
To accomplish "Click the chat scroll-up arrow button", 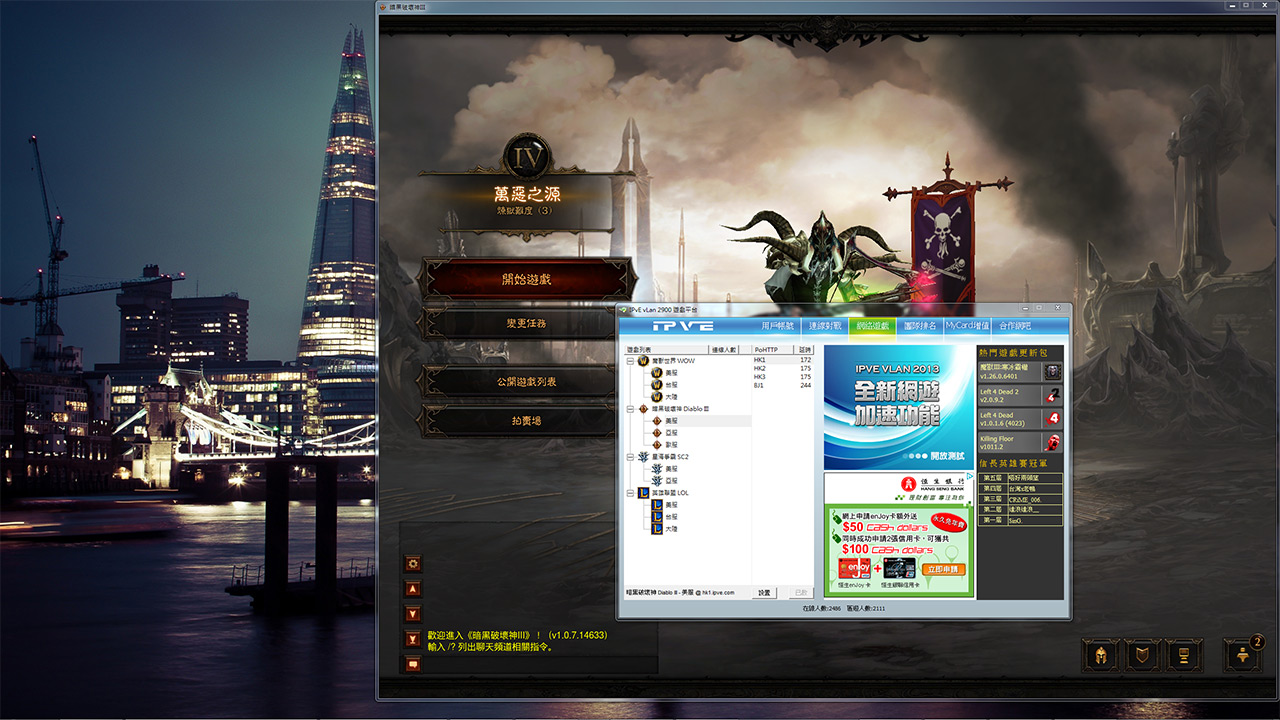I will [413, 589].
